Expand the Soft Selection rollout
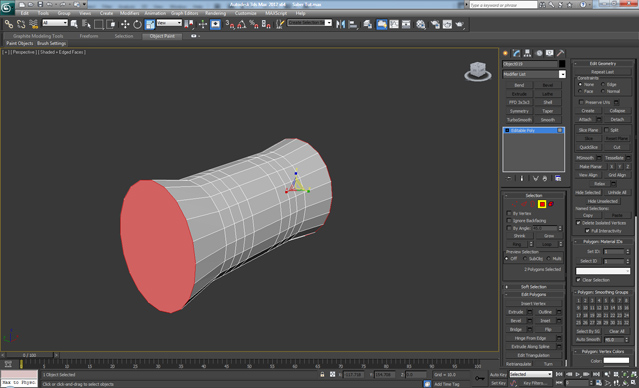Viewport: 639px width, 388px height. 533,287
